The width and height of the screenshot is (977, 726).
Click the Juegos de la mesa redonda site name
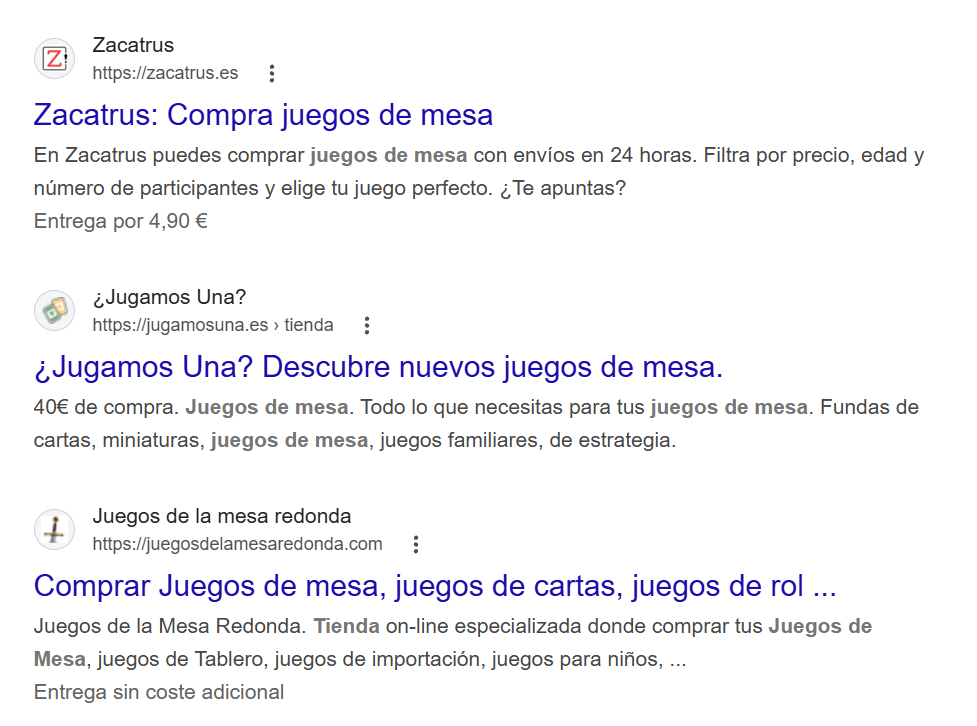pyautogui.click(x=220, y=516)
